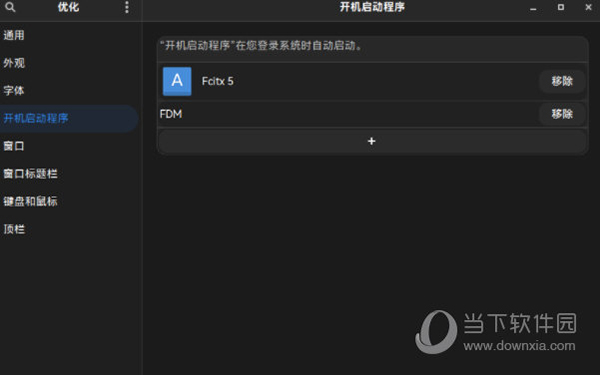Click the startup programs description text

pos(261,46)
